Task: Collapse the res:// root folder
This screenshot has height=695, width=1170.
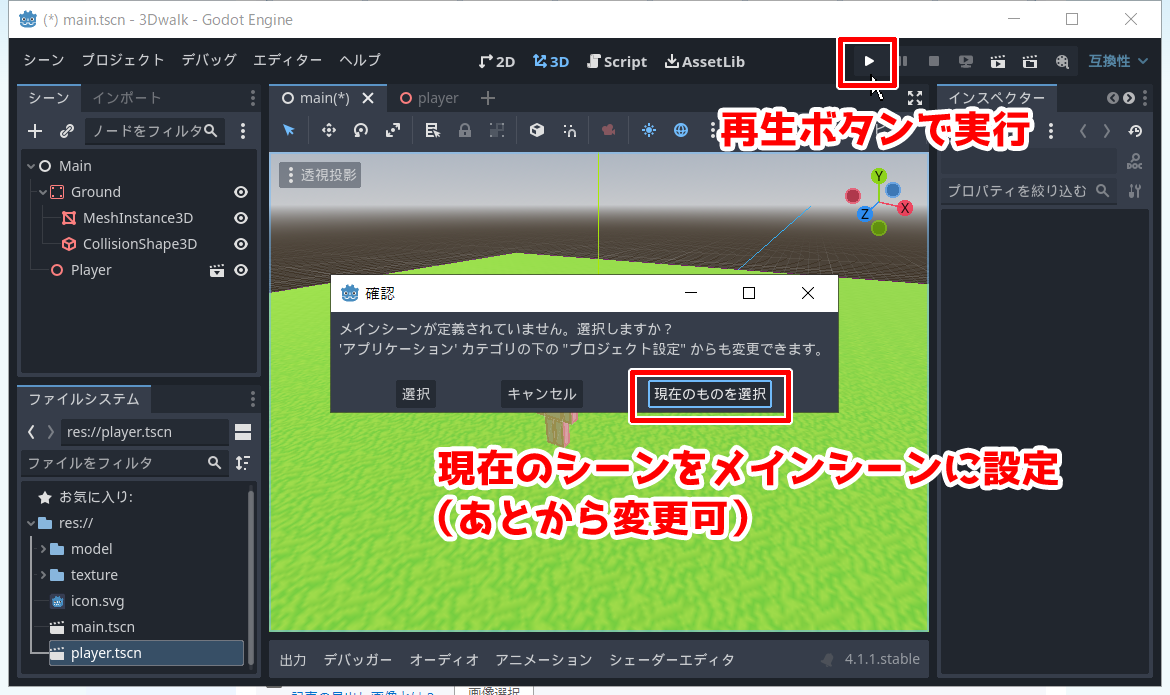Action: click(x=31, y=523)
